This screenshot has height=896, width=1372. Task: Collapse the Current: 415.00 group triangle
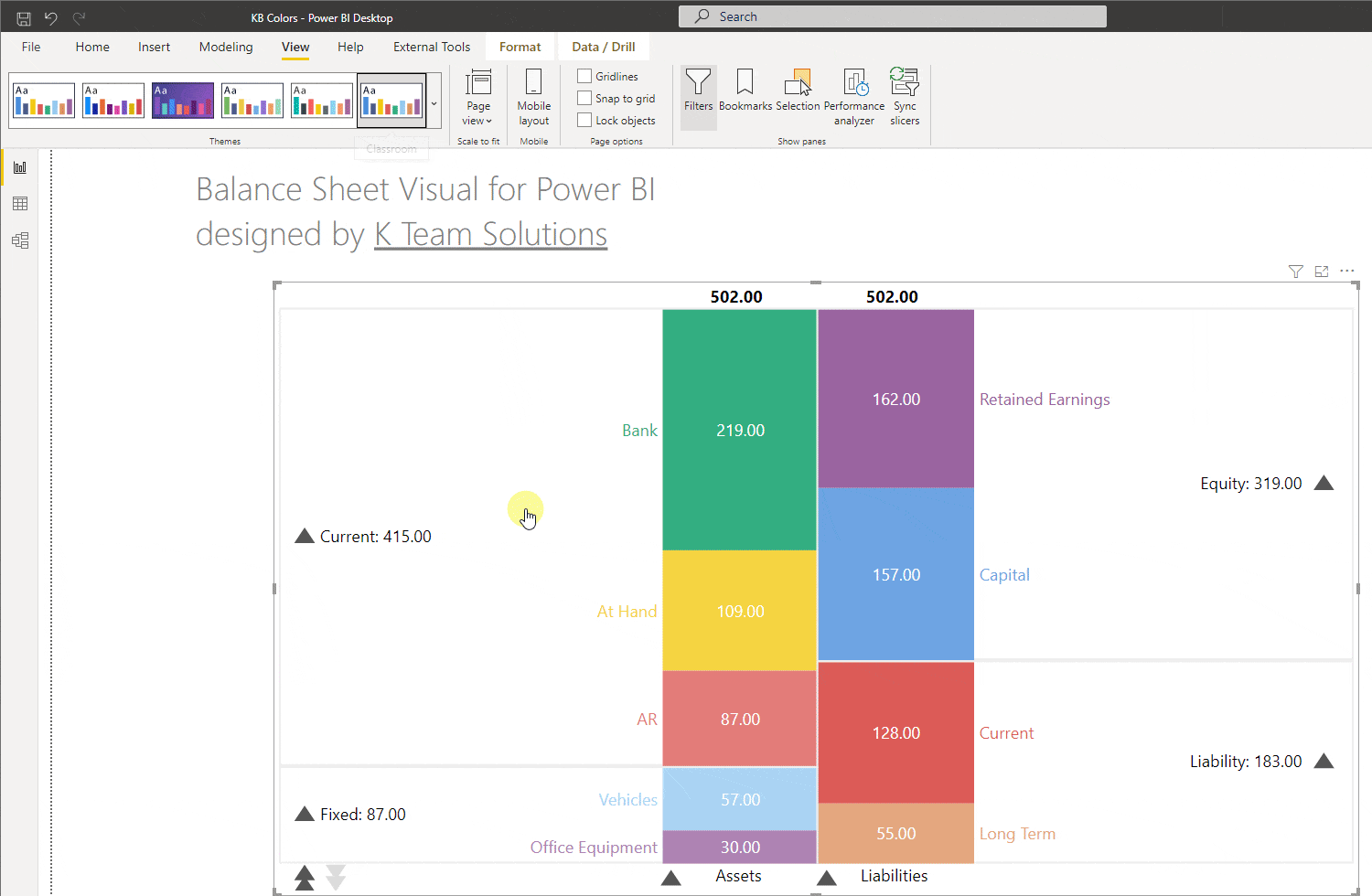click(x=305, y=536)
